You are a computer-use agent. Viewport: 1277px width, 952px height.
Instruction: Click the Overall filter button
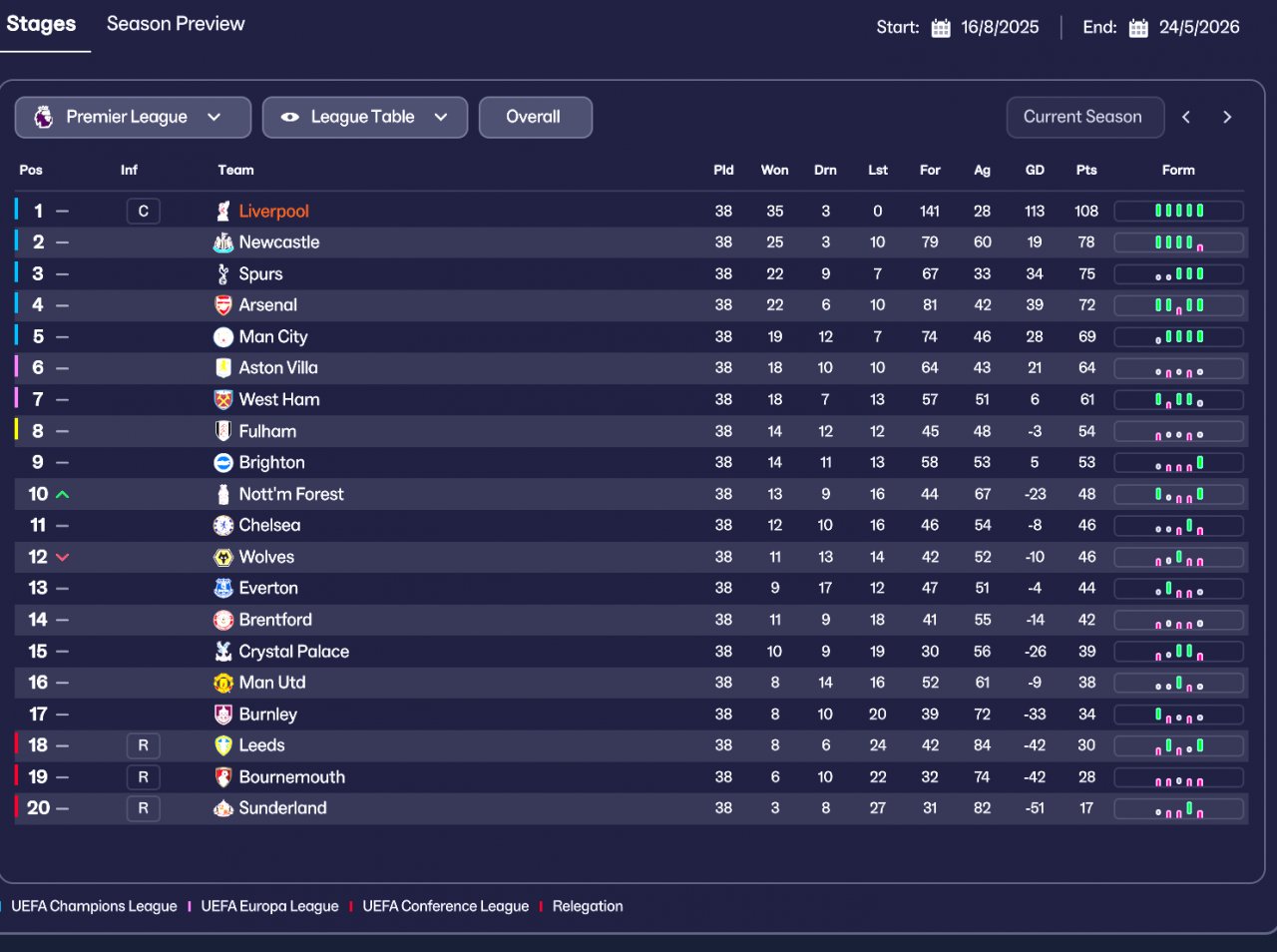[535, 118]
